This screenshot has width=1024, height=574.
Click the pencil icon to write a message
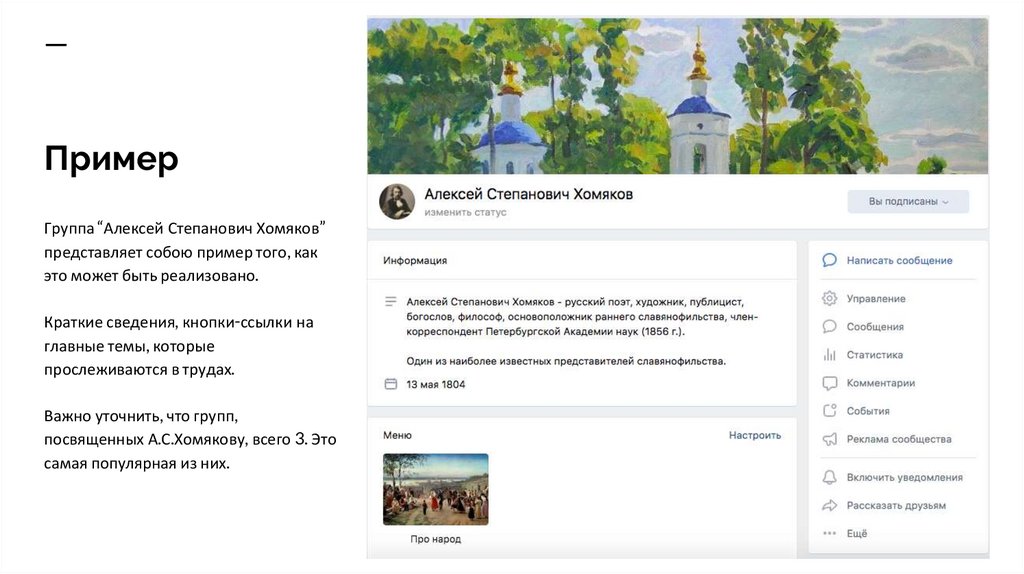(829, 261)
